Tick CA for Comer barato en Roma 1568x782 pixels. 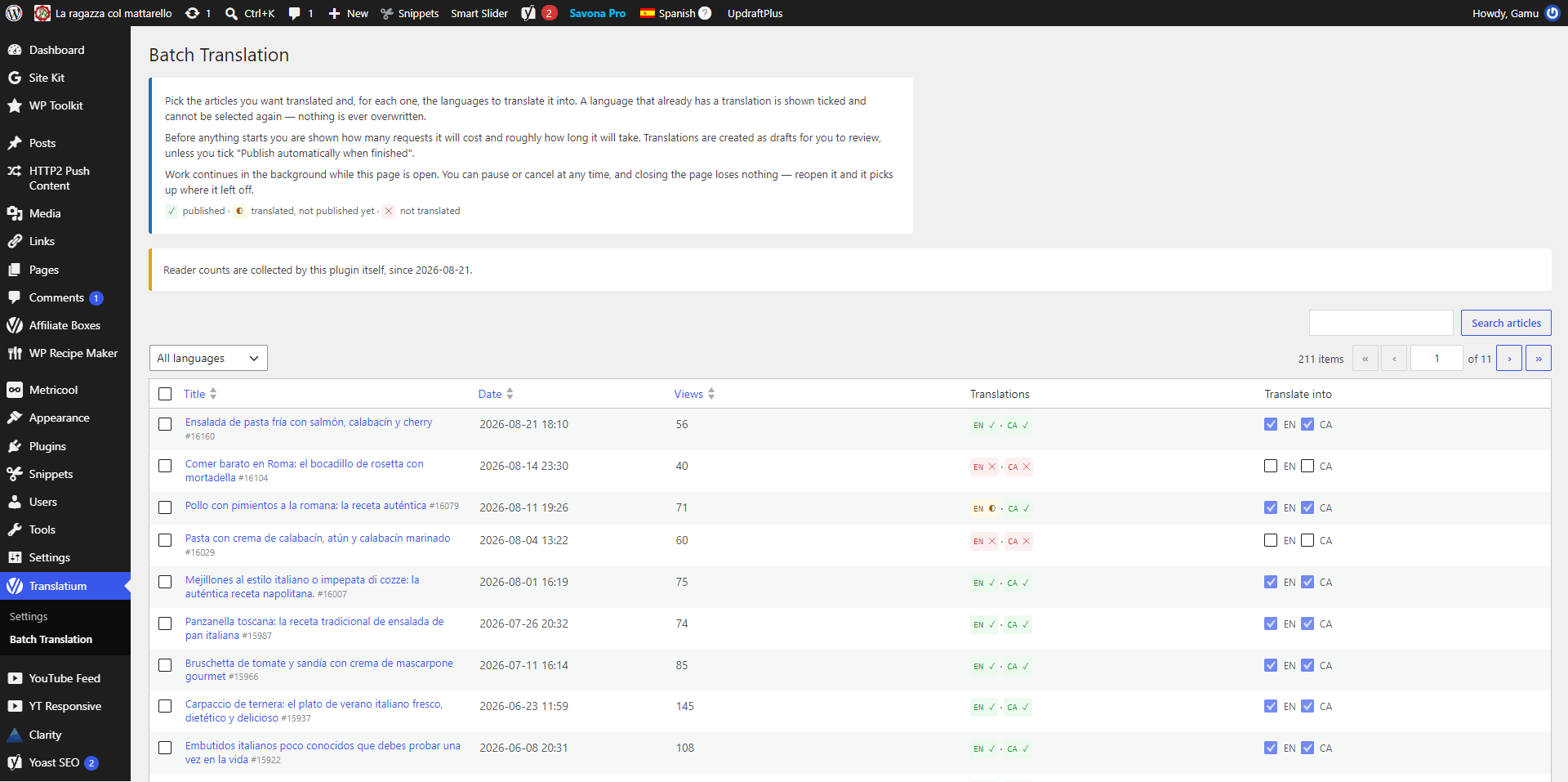click(1307, 466)
